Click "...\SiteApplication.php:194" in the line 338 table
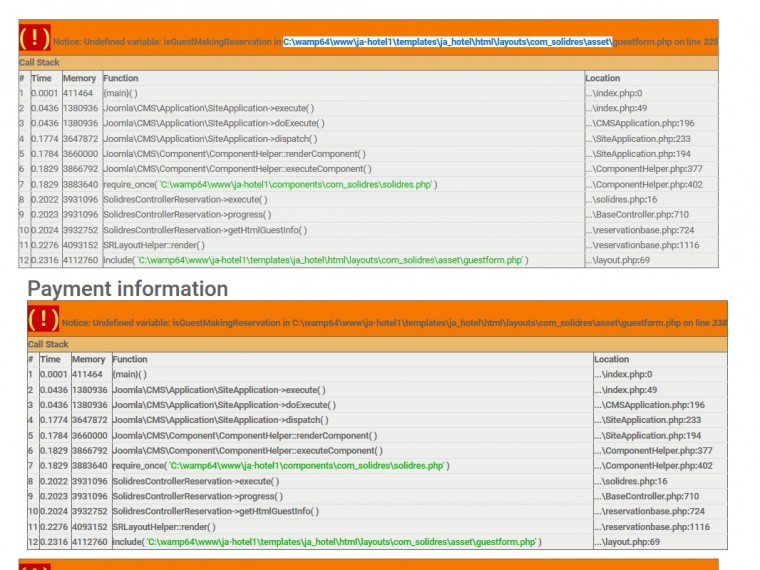 coord(648,435)
